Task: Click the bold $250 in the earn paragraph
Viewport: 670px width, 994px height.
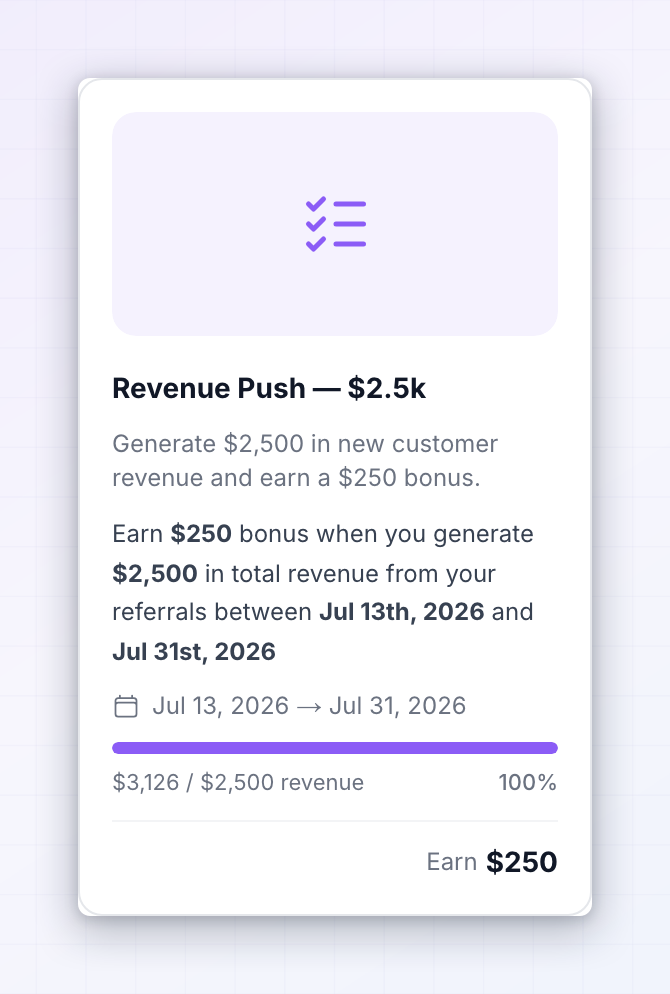Action: (x=201, y=534)
